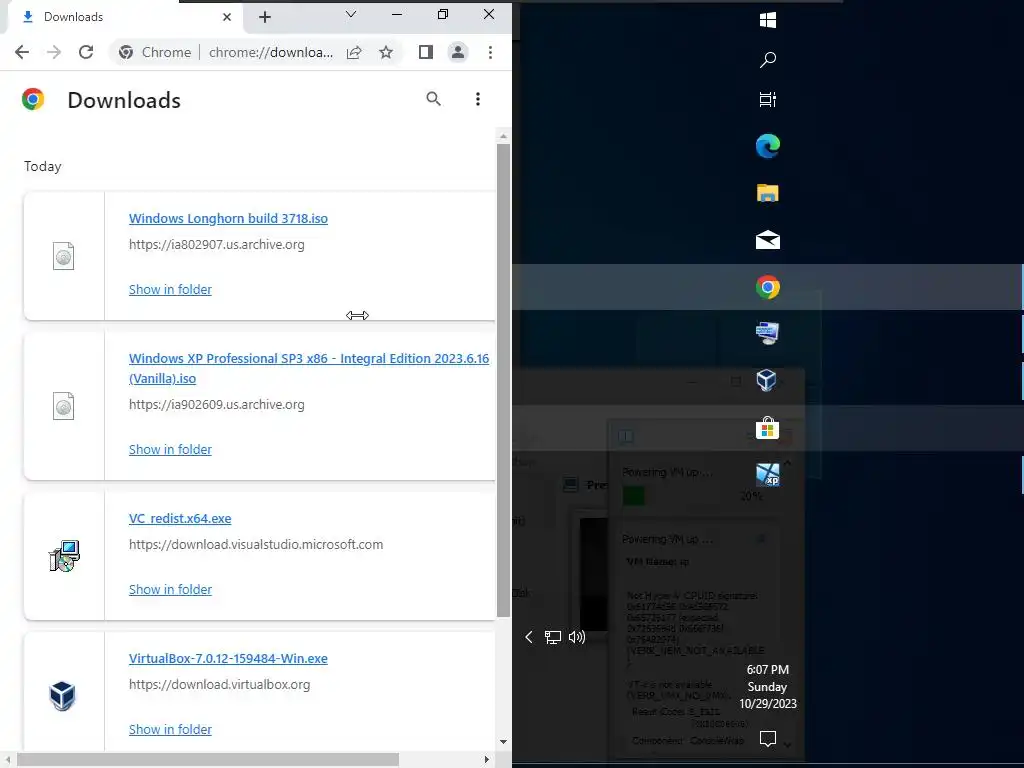Click the vertical scrollbar thumb
The image size is (1024, 768).
pos(504,380)
